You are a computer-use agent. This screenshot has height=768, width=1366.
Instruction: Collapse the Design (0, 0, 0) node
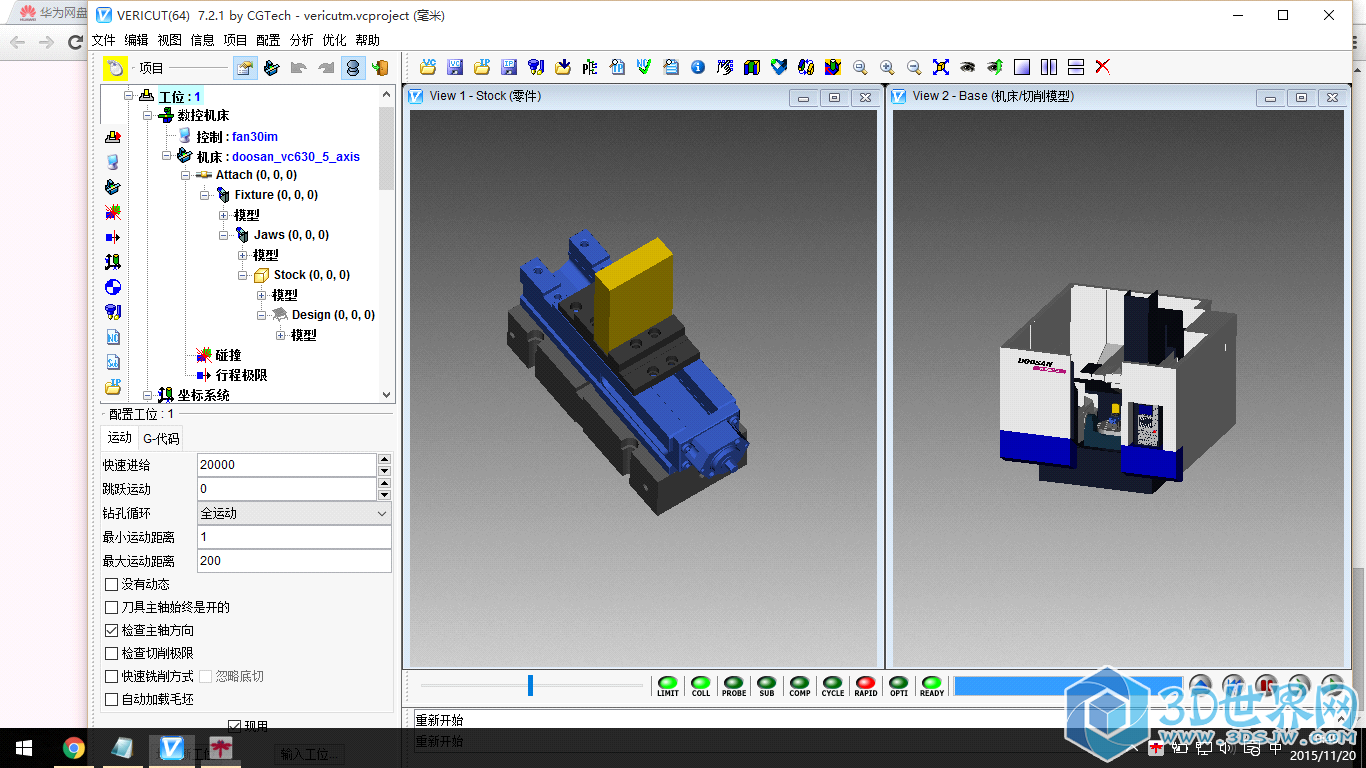click(x=262, y=315)
